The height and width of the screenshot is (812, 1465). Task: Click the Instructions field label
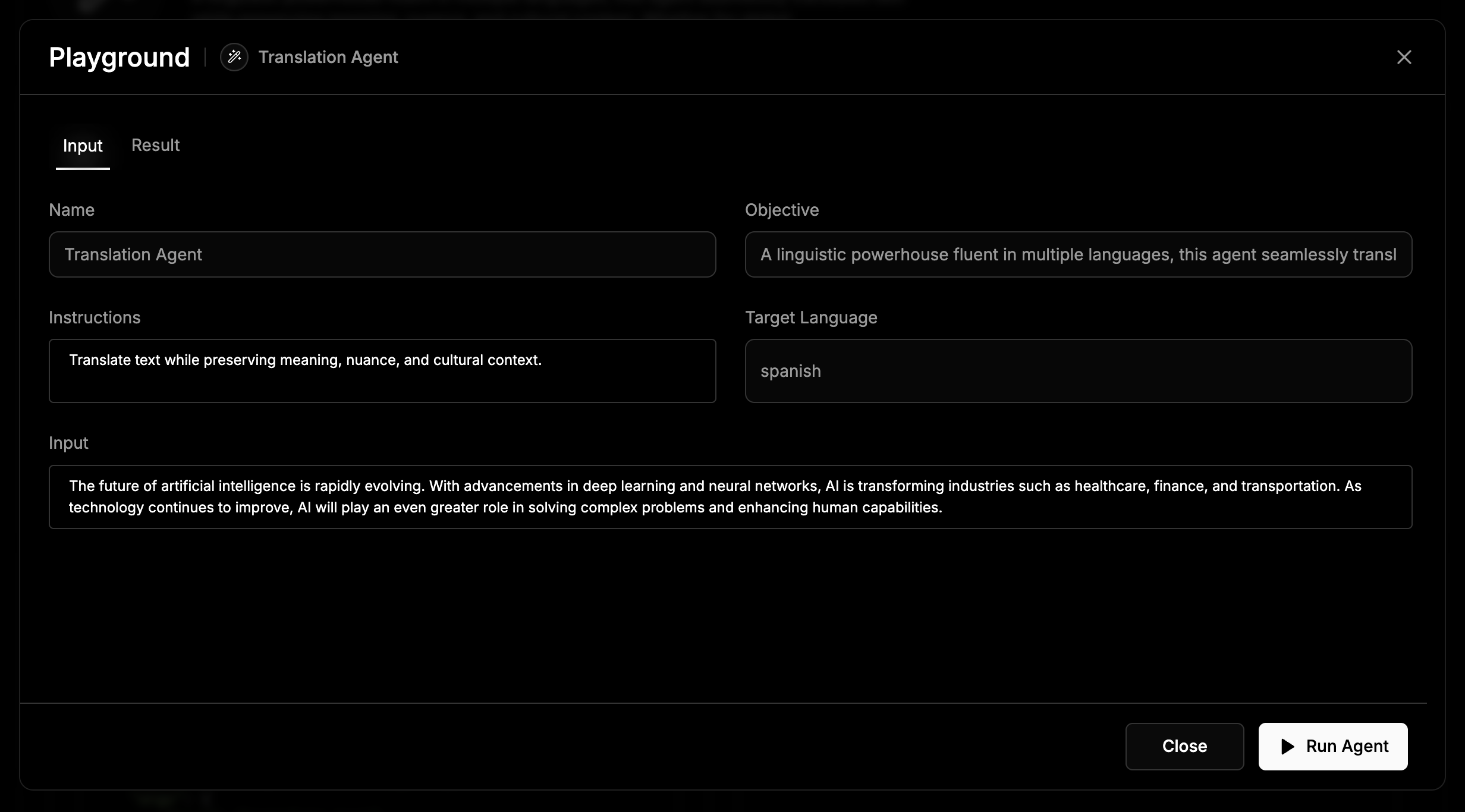95,317
